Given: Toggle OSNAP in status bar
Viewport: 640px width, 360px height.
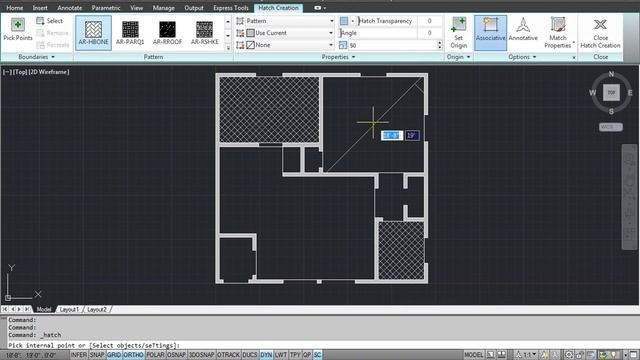Looking at the screenshot, I should pyautogui.click(x=176, y=355).
